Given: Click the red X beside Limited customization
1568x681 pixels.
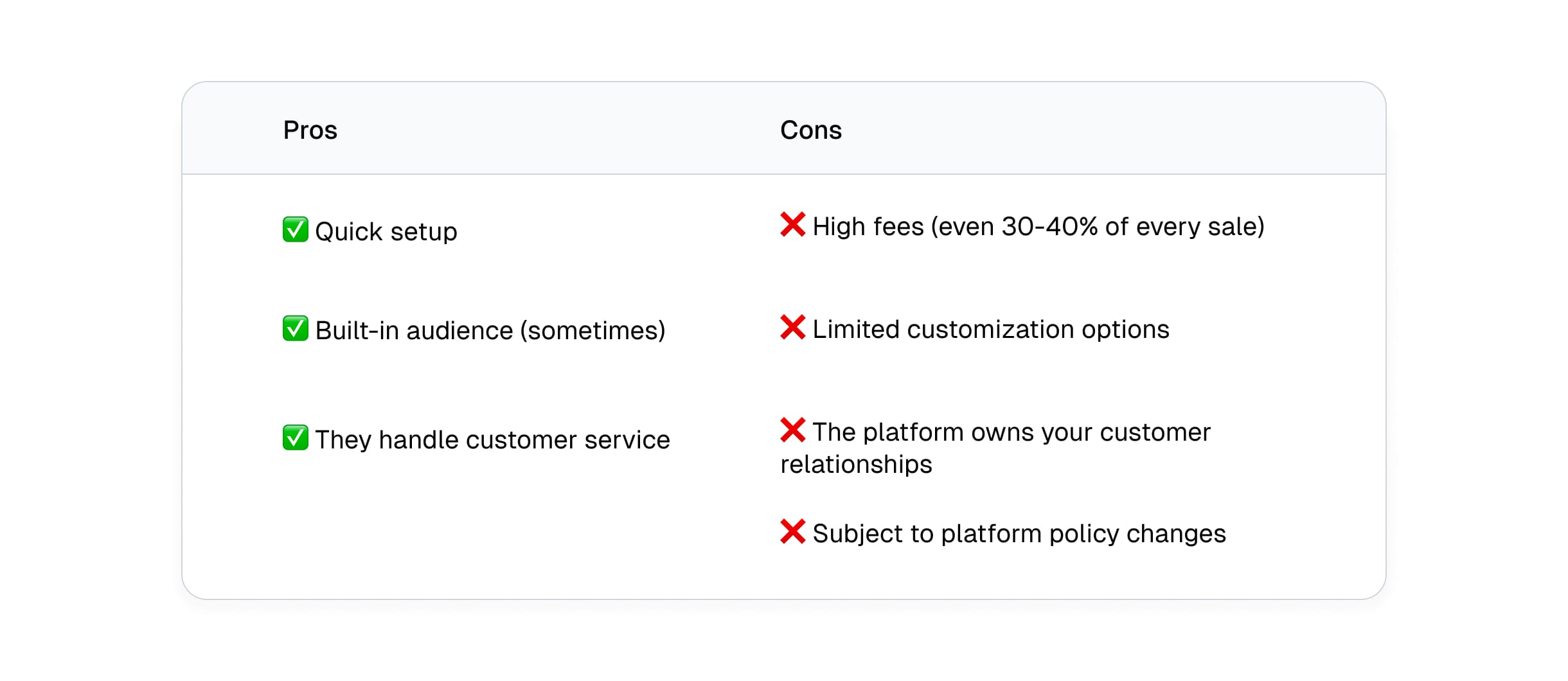Looking at the screenshot, I should [792, 327].
